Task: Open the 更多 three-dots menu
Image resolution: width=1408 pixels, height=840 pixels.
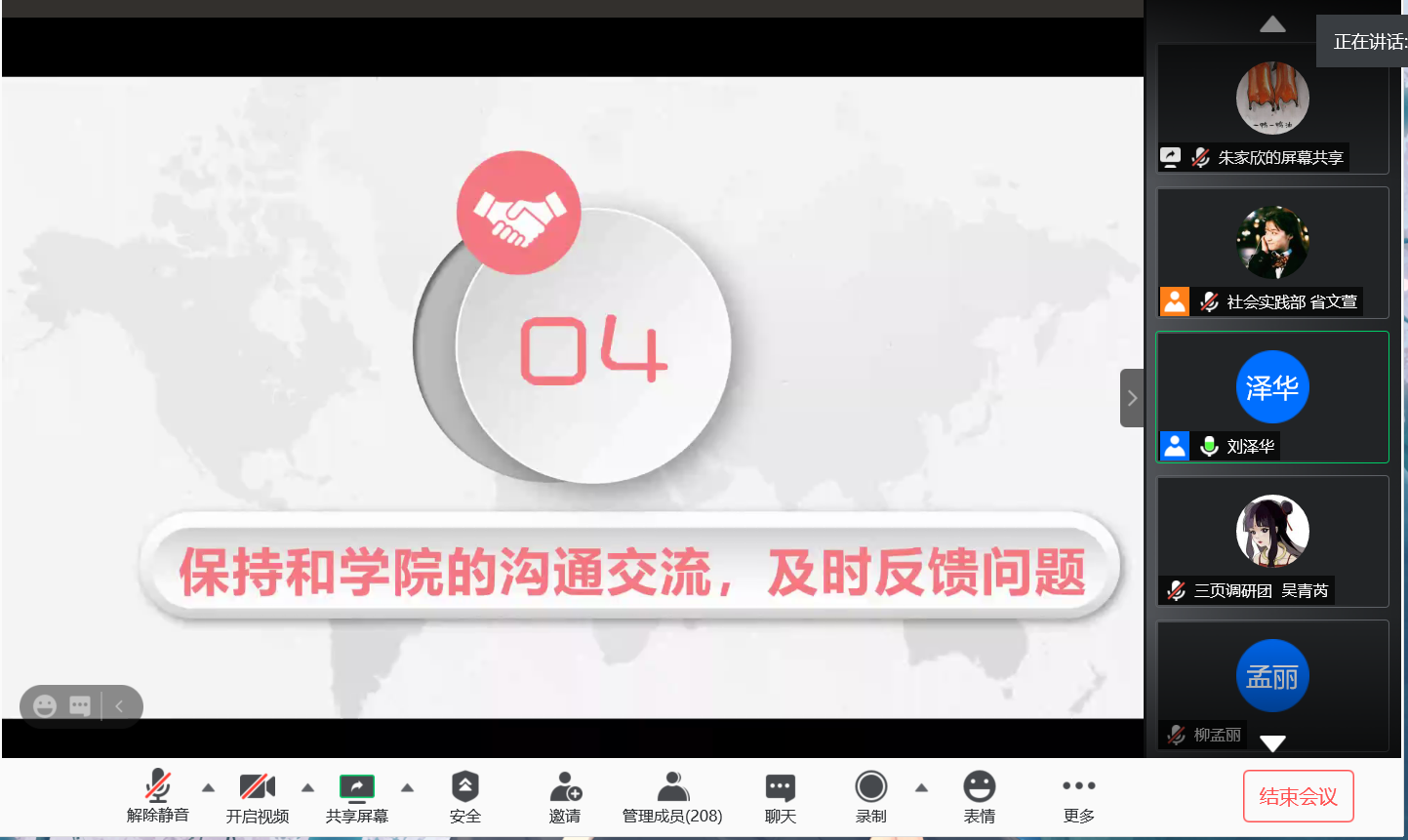Action: point(1078,786)
